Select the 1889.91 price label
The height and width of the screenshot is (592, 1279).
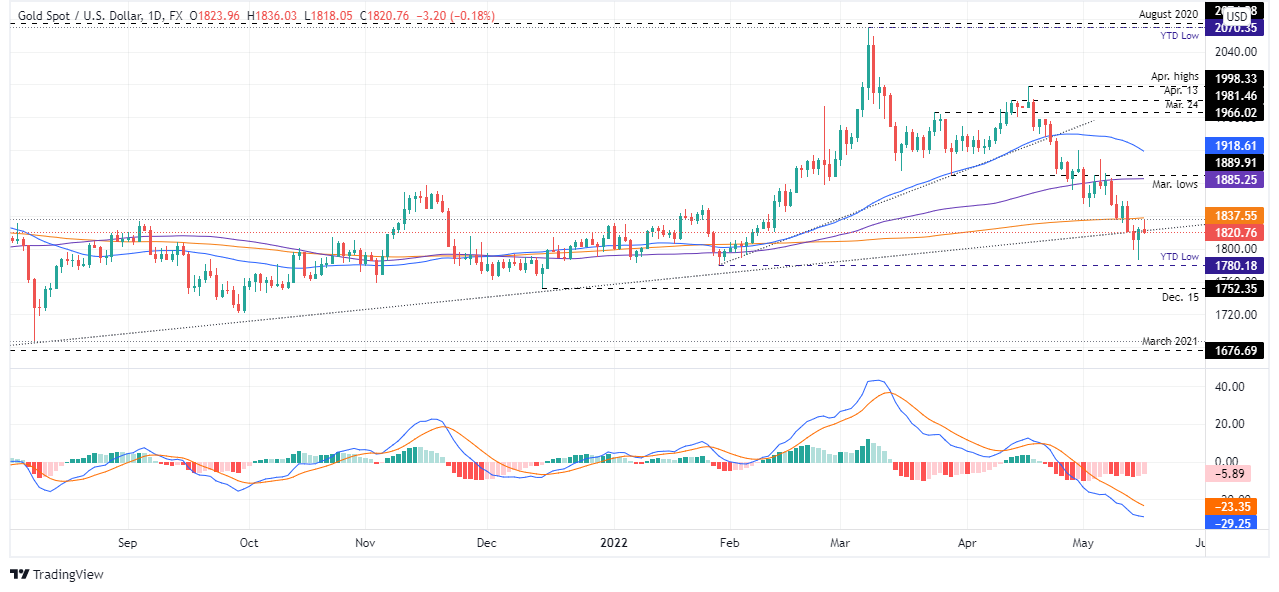[x=1235, y=162]
